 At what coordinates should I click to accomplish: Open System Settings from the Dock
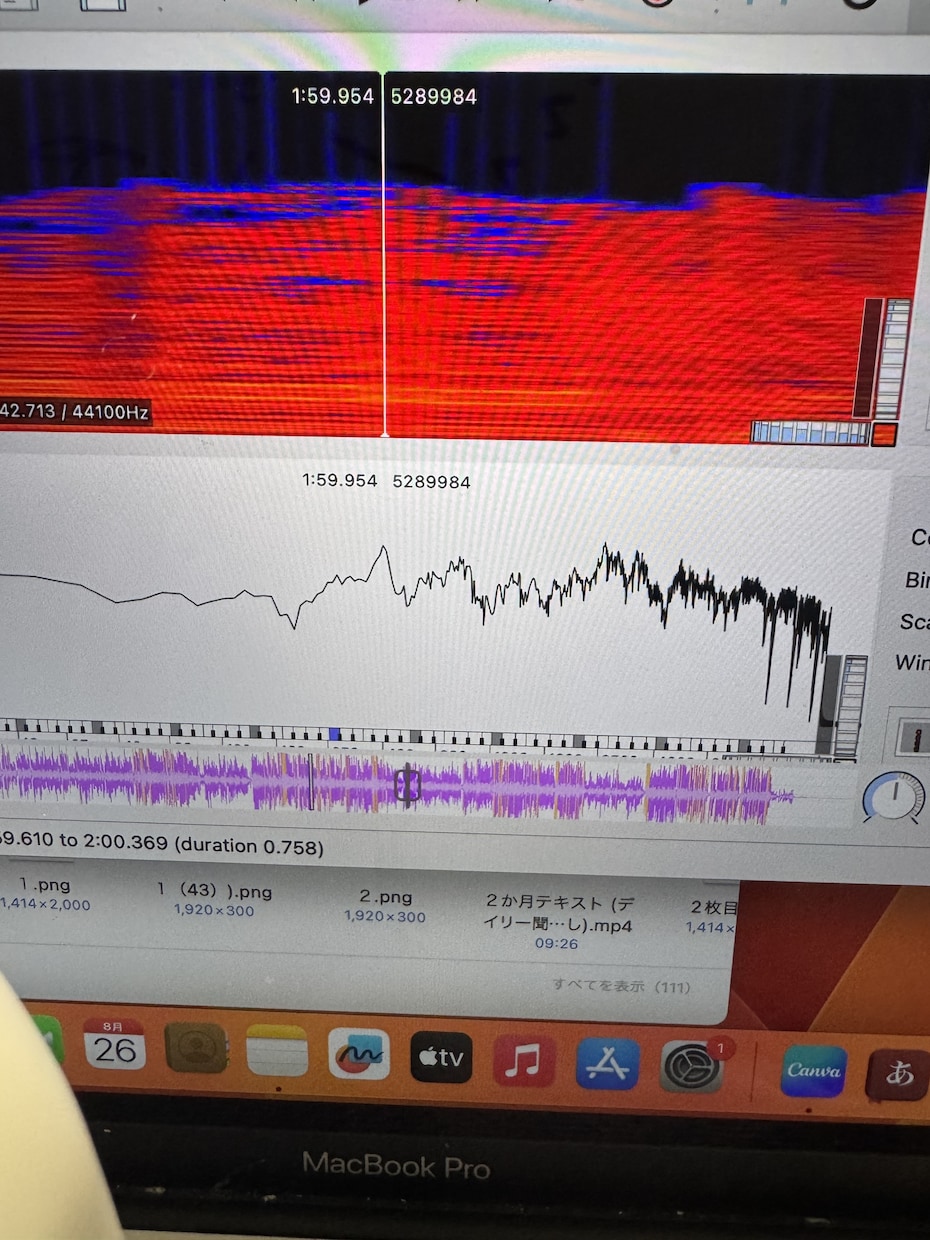pyautogui.click(x=692, y=1068)
